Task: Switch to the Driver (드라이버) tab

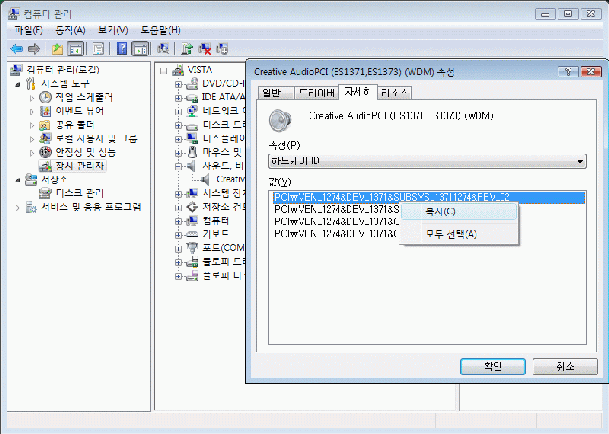Action: [x=316, y=93]
